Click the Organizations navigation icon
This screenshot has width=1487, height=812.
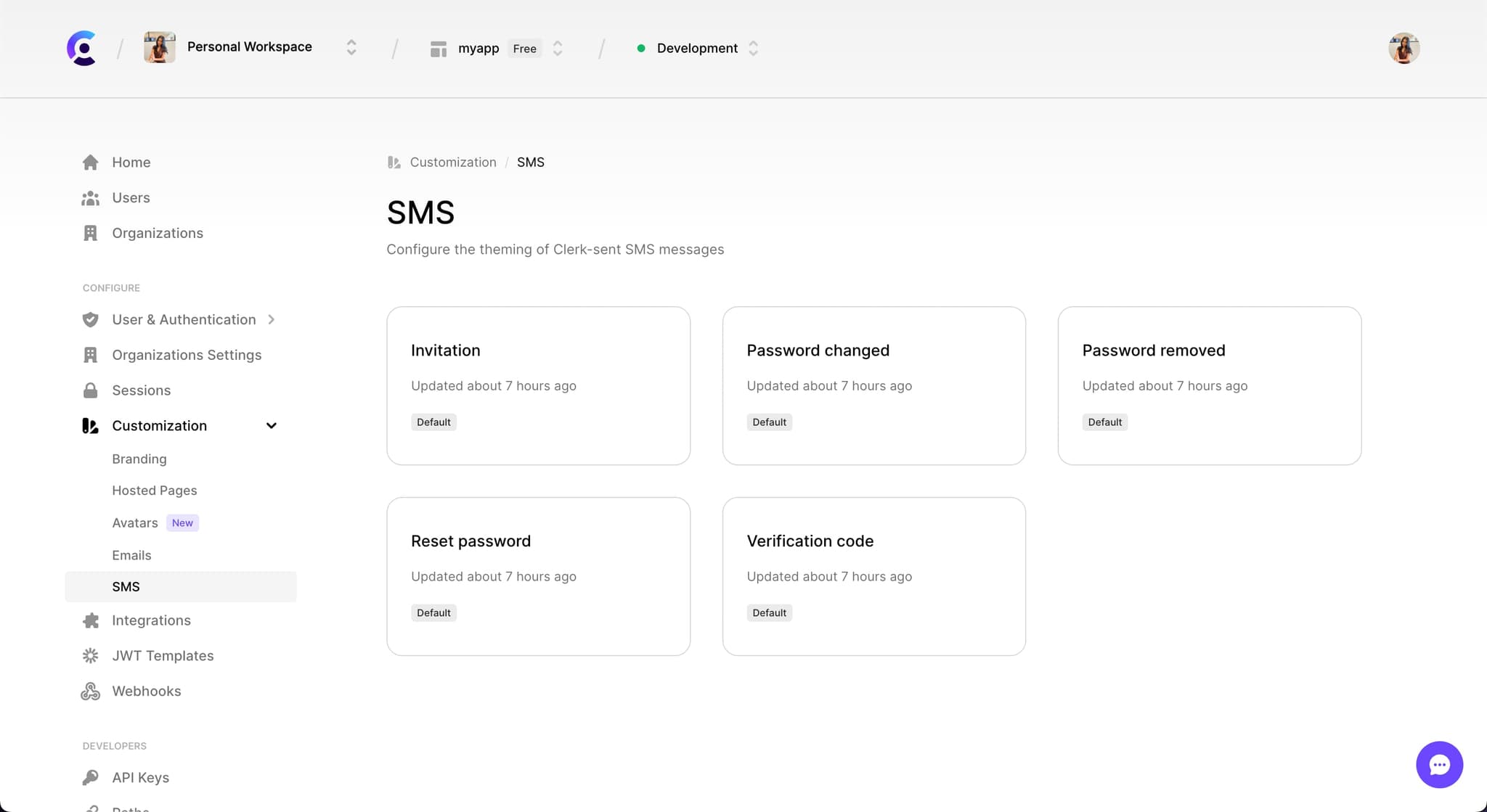click(x=90, y=232)
